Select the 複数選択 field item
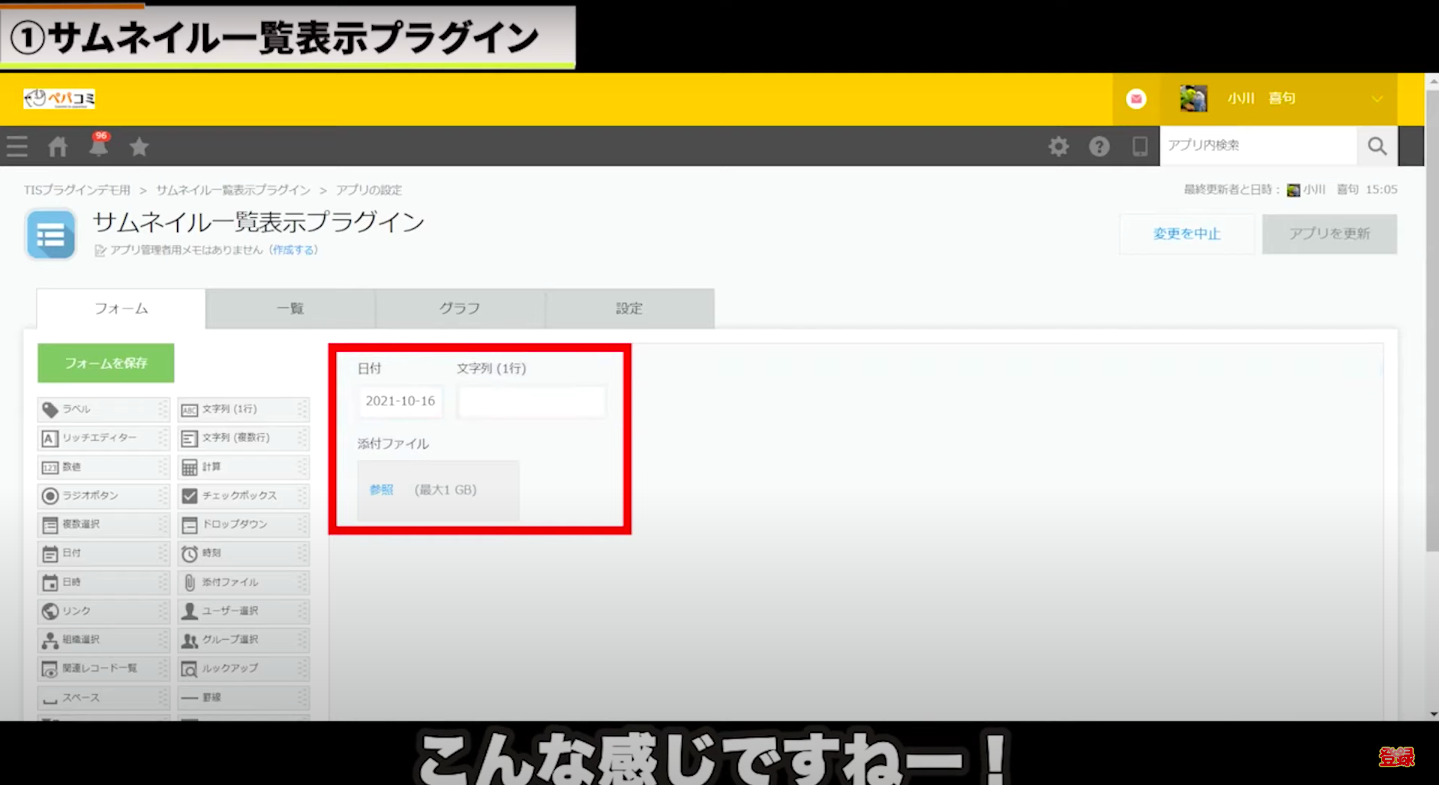1439x785 pixels. (x=103, y=525)
